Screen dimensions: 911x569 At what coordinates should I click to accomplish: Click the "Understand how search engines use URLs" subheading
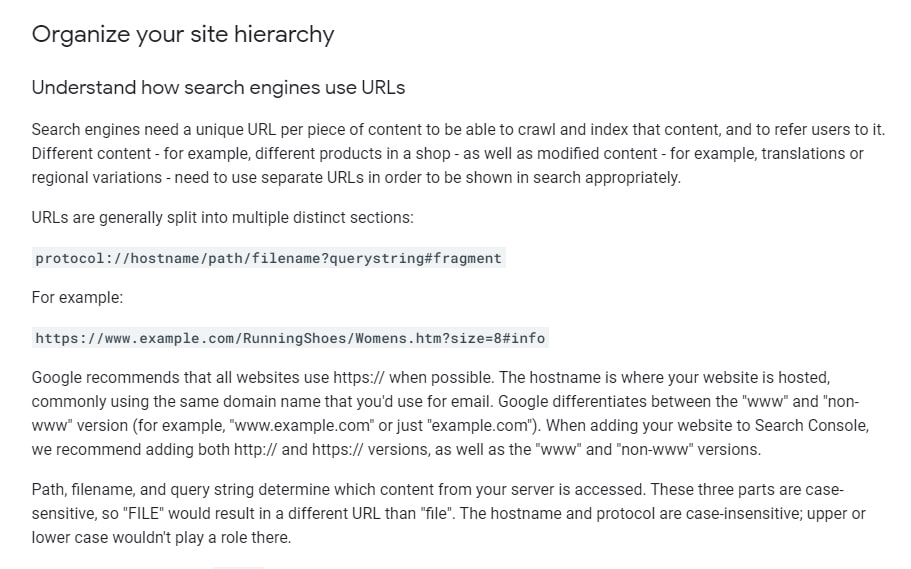[x=218, y=88]
